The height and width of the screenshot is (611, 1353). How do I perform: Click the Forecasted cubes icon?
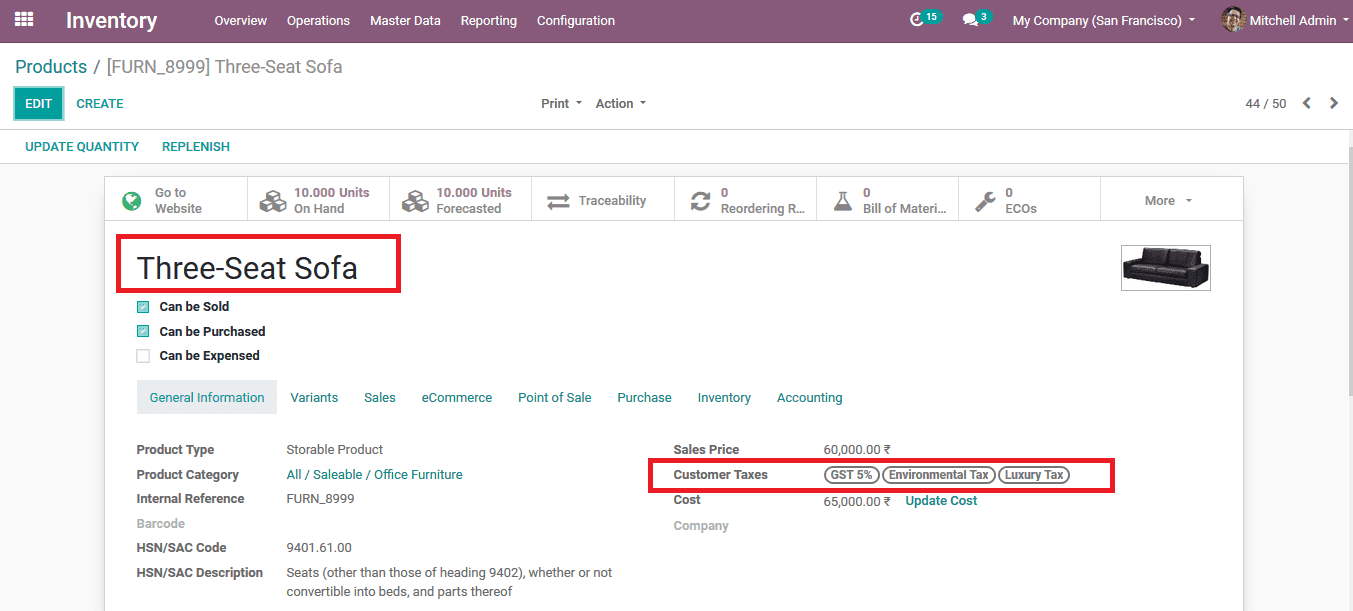(x=415, y=201)
